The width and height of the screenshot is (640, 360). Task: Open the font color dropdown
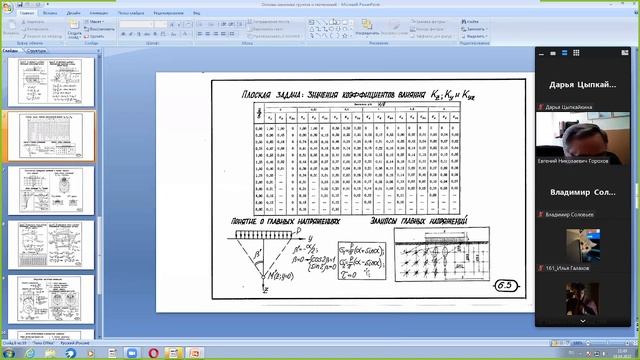[x=186, y=34]
